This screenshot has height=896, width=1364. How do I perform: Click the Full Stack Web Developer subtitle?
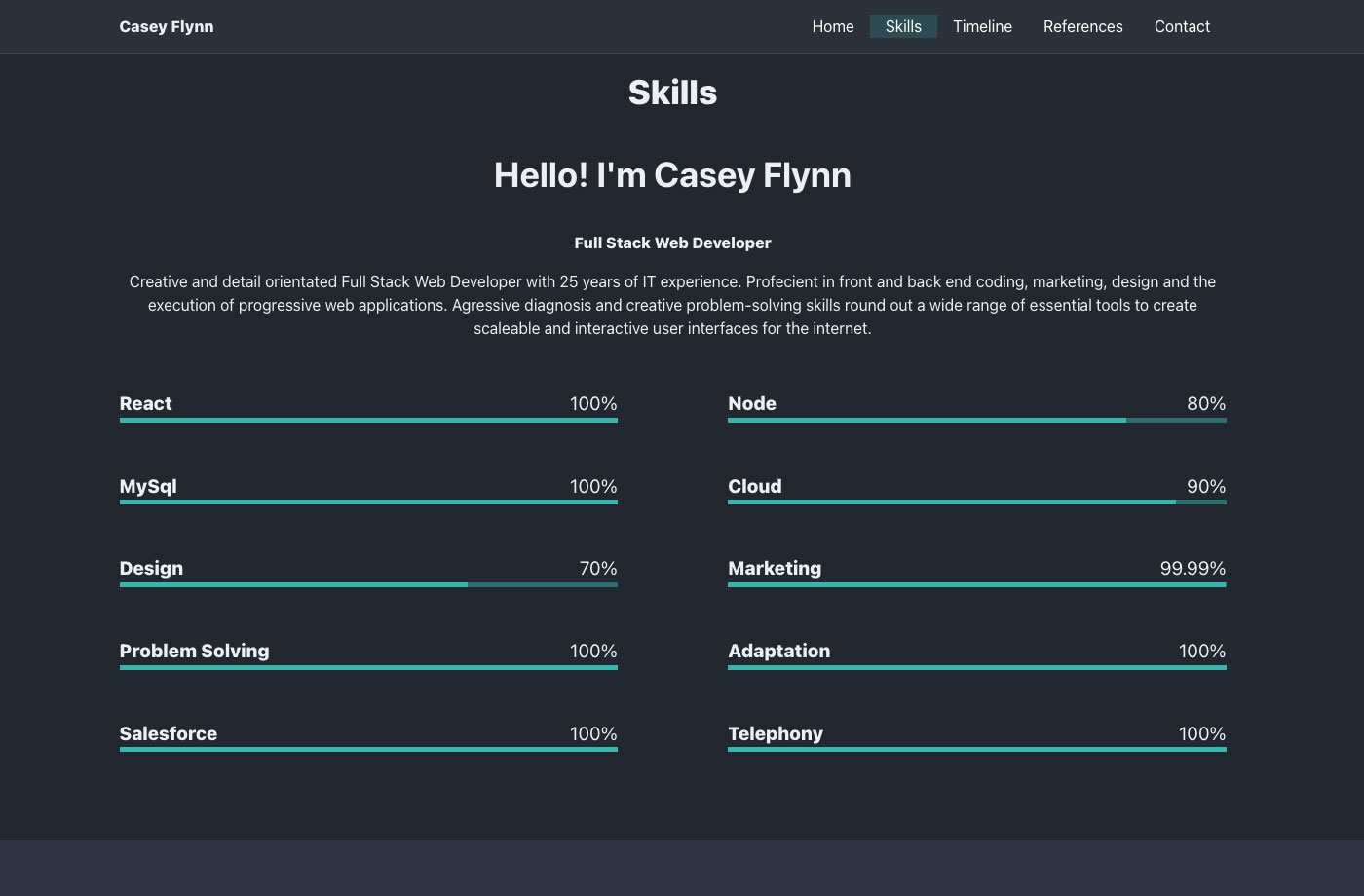point(672,243)
